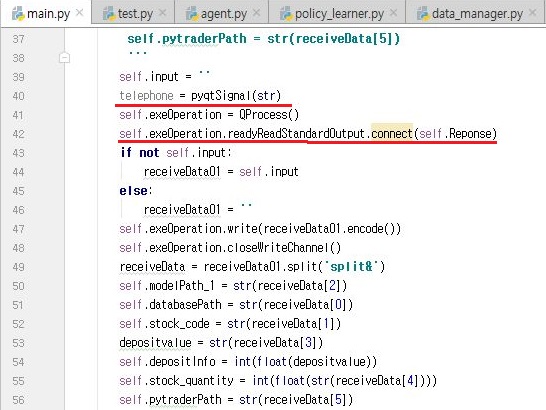
Task: Click 'self.depositInfo' on line 54
Action: pyautogui.click(x=167, y=362)
